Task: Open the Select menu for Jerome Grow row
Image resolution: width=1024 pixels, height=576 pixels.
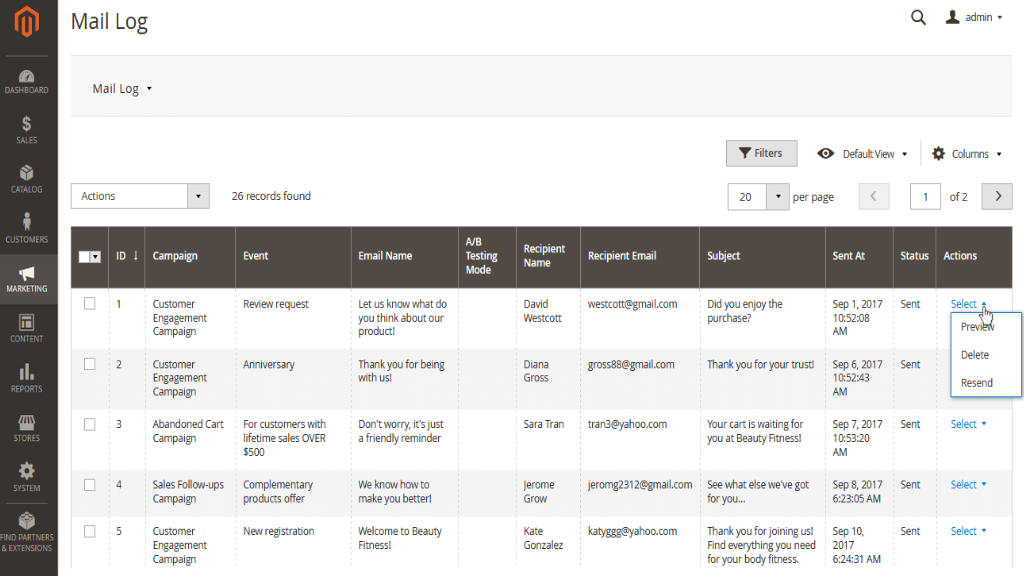Action: click(x=968, y=485)
